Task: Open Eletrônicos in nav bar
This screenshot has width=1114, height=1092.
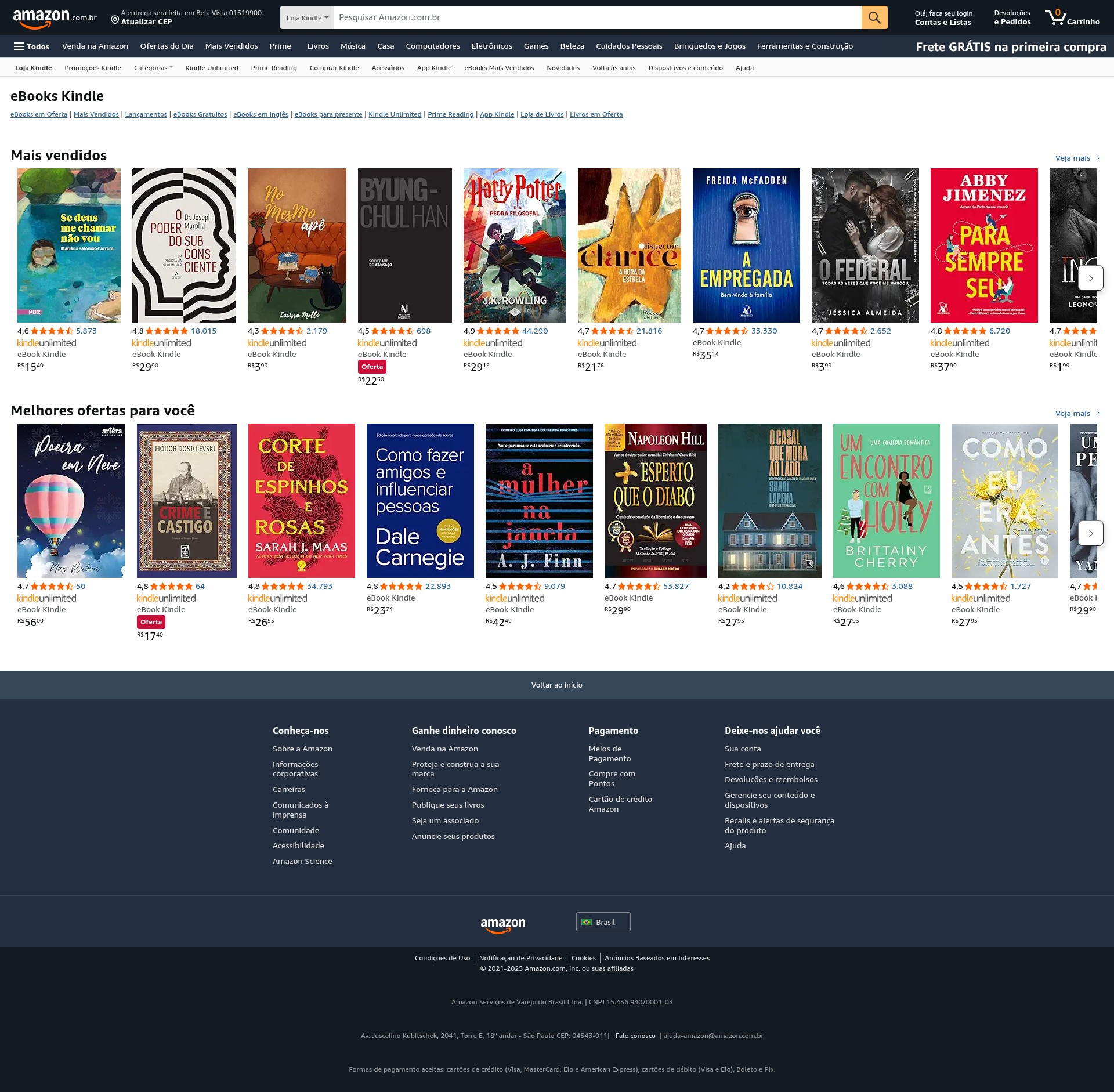Action: tap(491, 46)
